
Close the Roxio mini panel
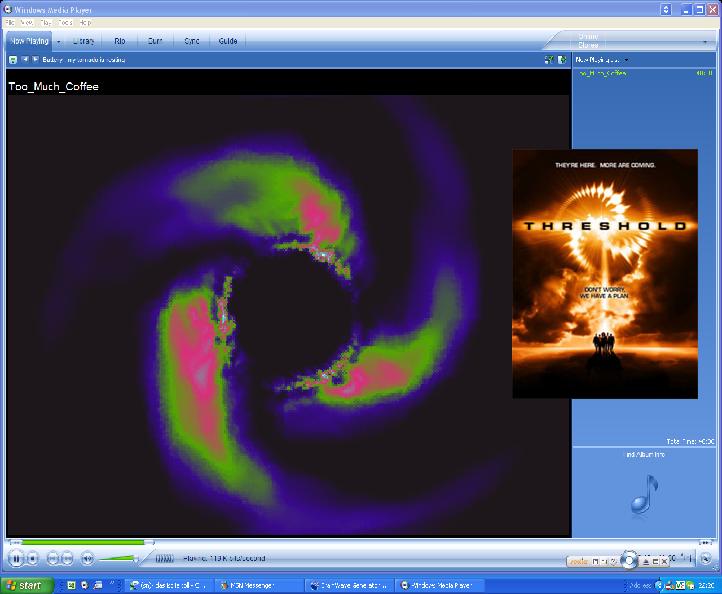664,561
